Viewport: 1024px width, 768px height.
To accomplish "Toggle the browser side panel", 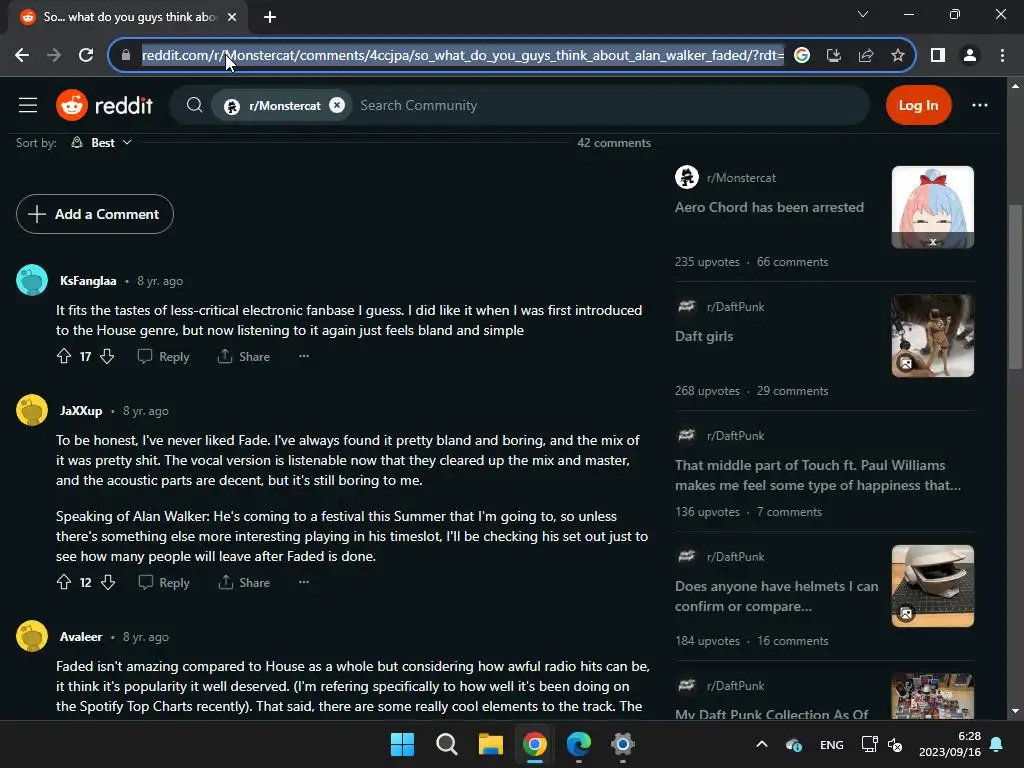I will click(x=938, y=56).
